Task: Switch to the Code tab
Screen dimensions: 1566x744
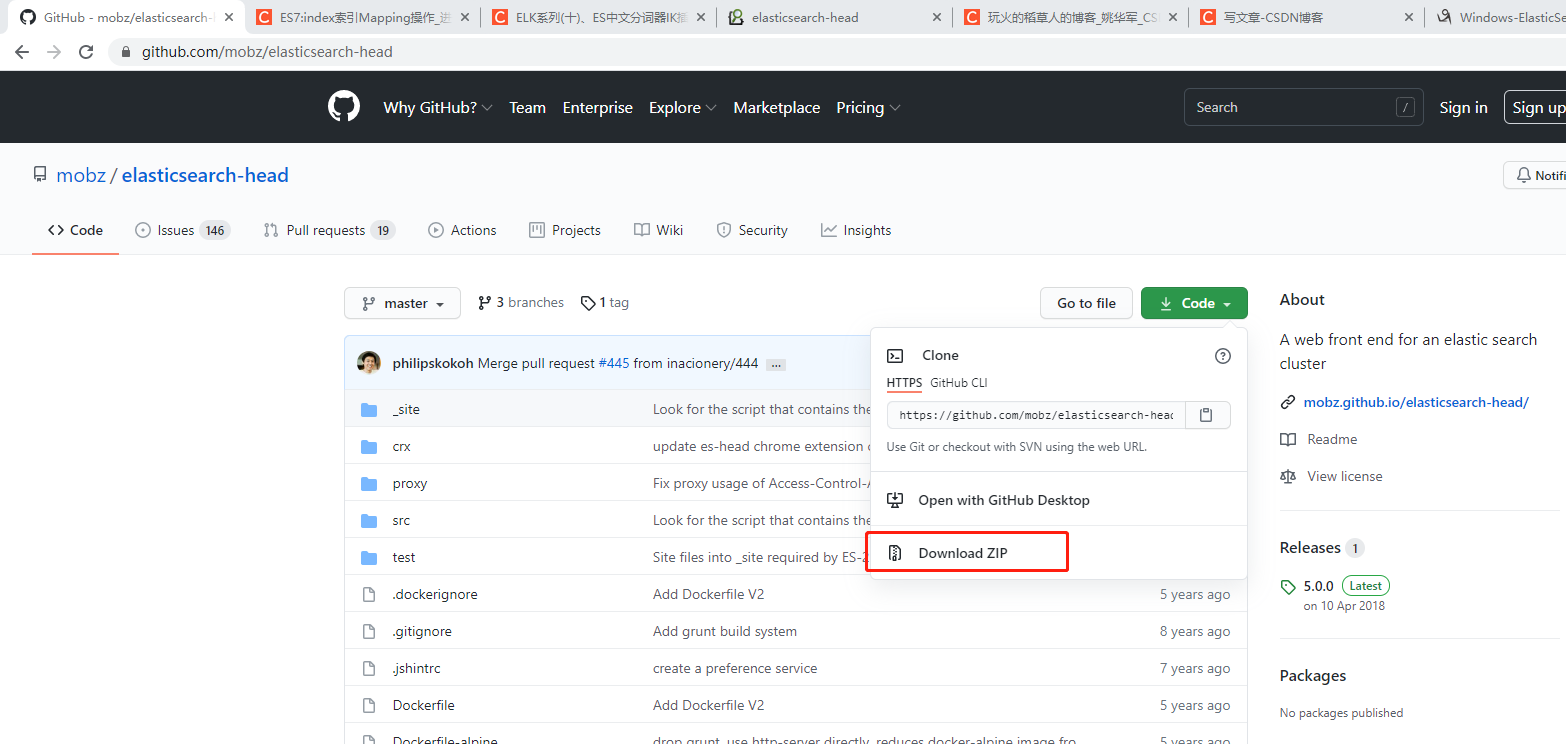Action: coord(75,230)
